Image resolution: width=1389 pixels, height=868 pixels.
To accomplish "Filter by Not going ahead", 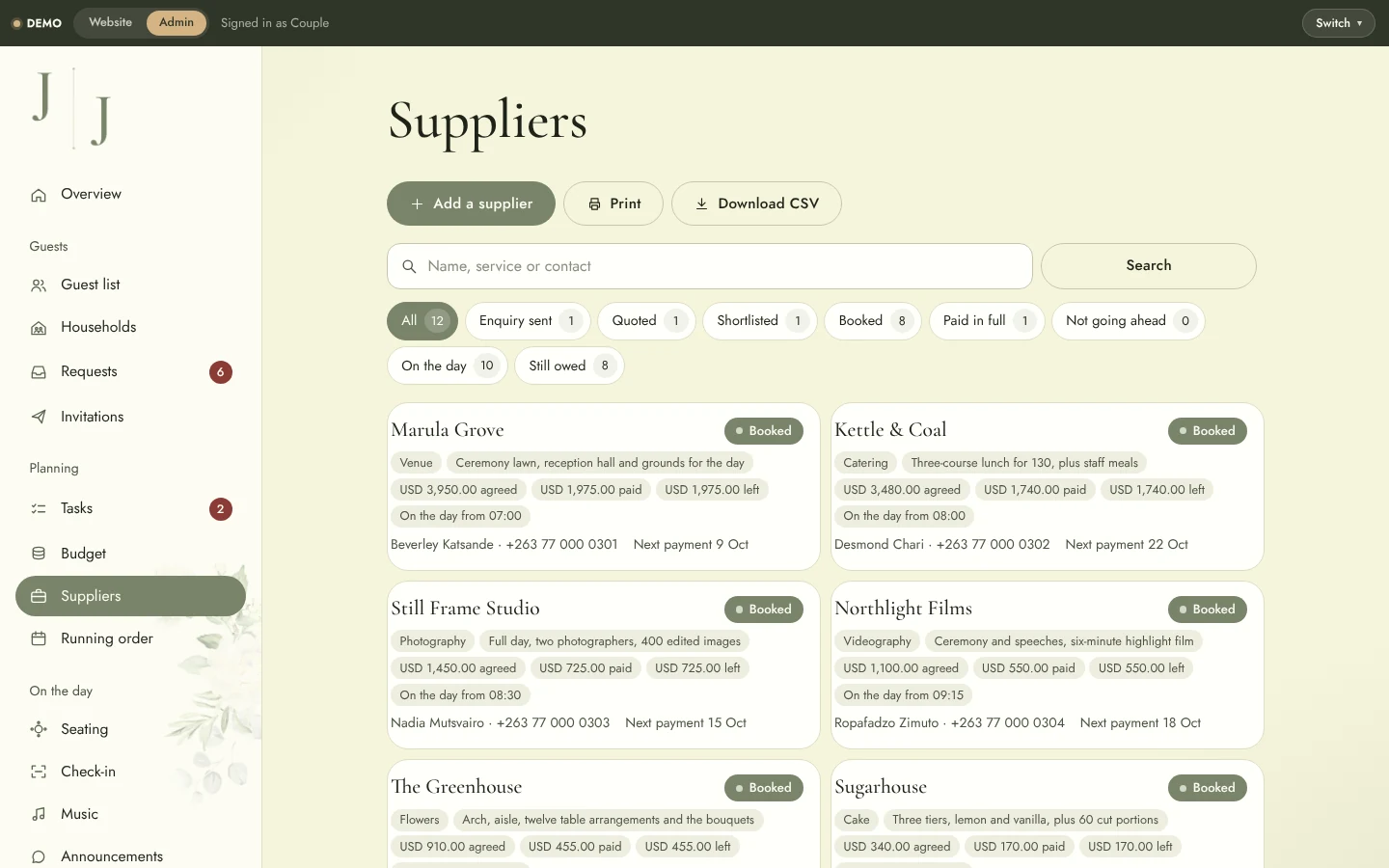I will pyautogui.click(x=1129, y=321).
